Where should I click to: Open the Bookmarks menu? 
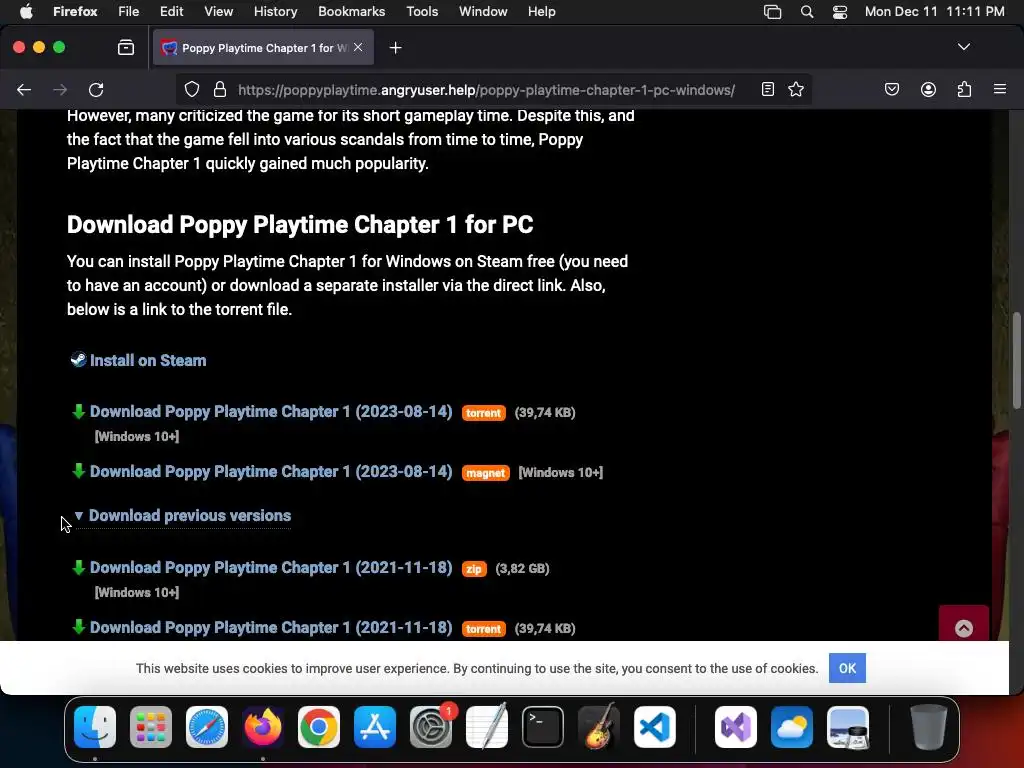click(x=351, y=12)
